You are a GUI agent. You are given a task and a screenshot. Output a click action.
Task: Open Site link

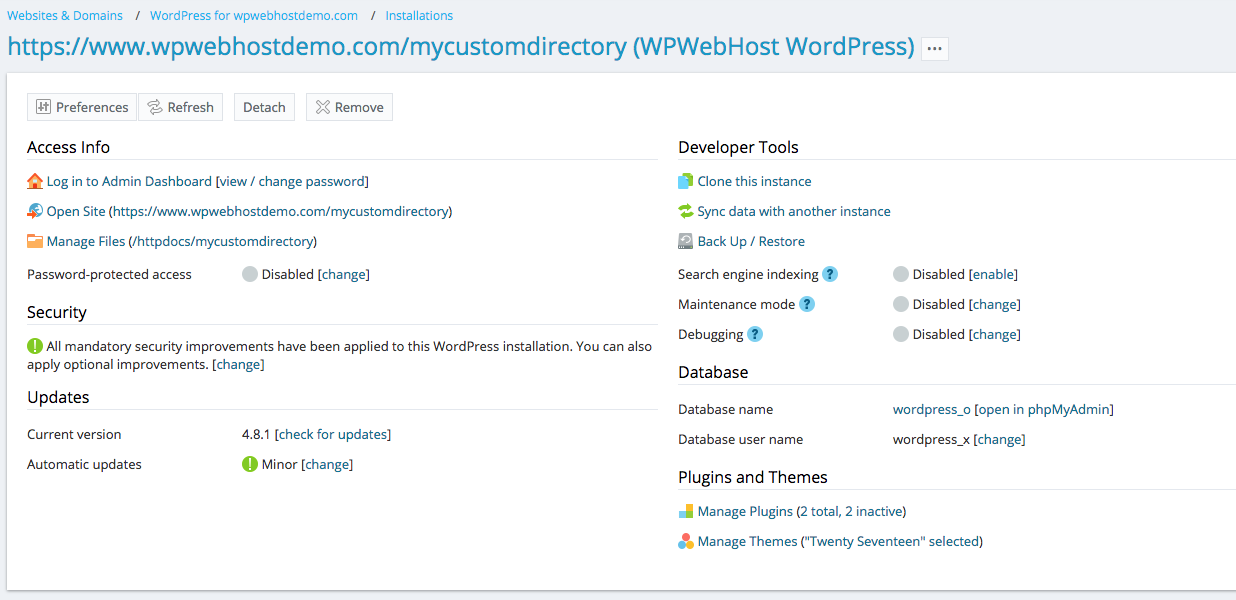[x=76, y=211]
